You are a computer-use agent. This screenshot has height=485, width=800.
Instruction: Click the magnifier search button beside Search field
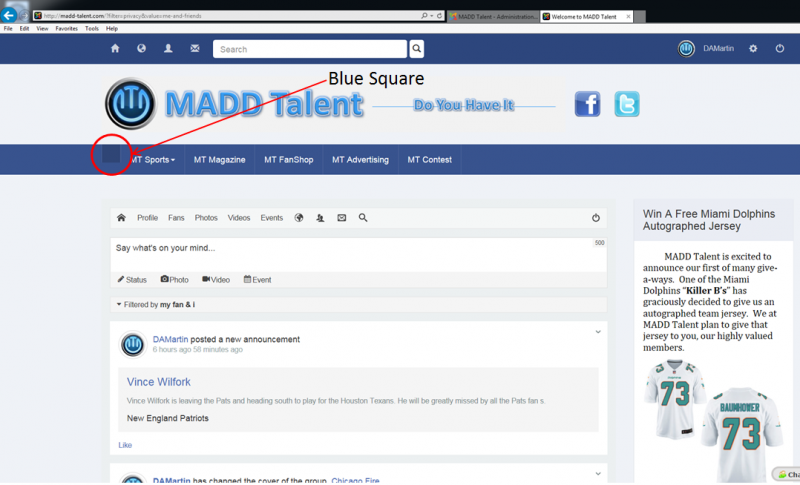417,49
